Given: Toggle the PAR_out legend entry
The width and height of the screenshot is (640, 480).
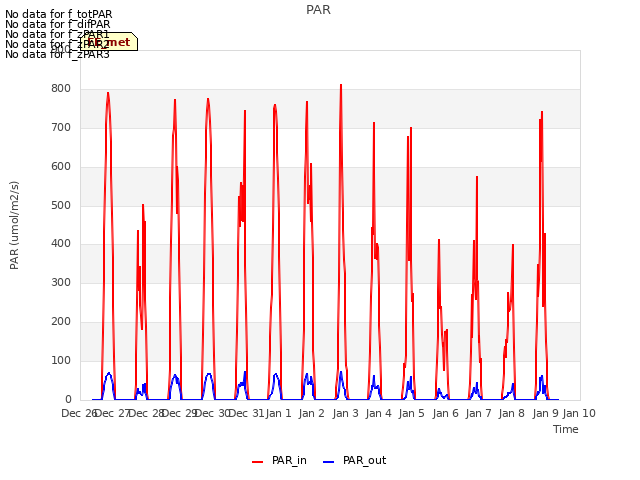Looking at the screenshot, I should pyautogui.click(x=355, y=460).
